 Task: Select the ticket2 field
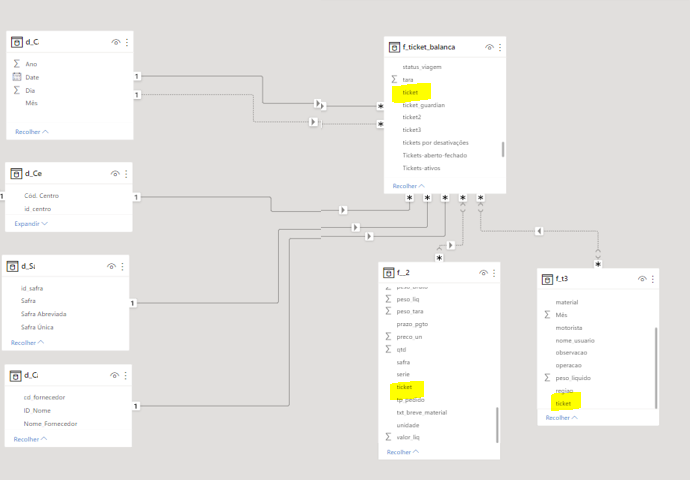pos(411,117)
